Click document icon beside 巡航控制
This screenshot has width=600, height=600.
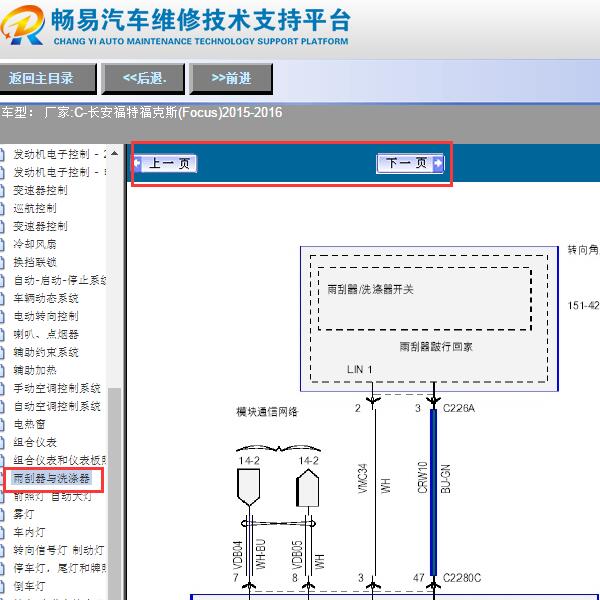pos(2,209)
